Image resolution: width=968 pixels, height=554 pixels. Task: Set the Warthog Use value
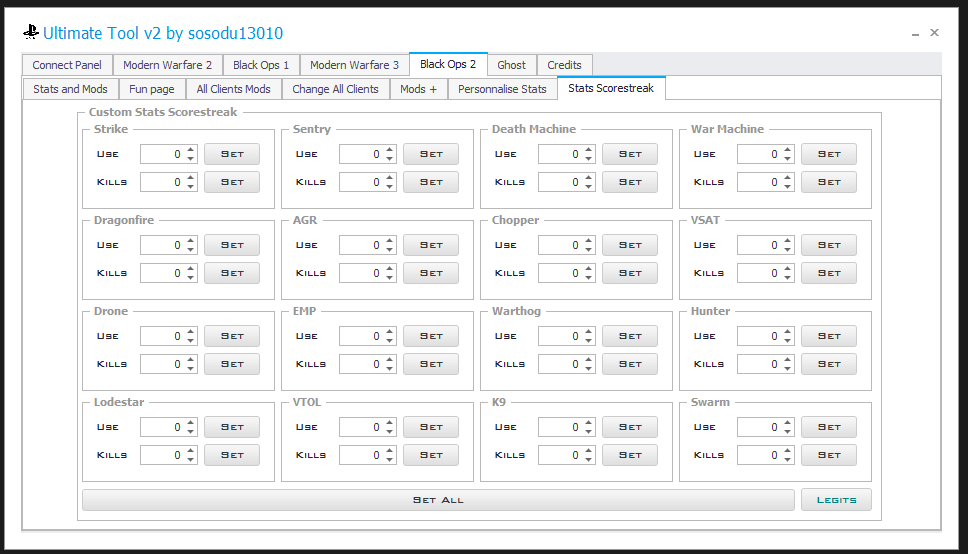[x=630, y=336]
